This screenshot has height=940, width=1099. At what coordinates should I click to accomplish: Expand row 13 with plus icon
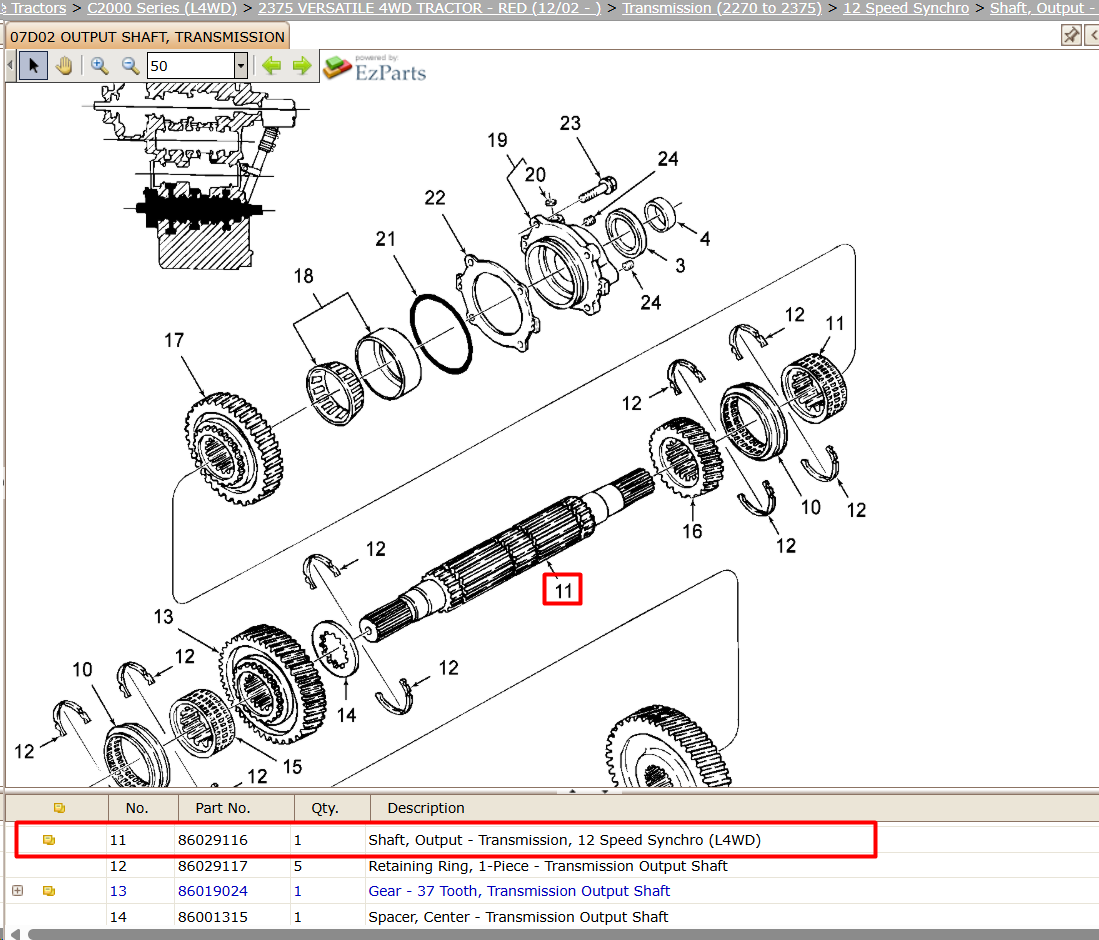click(x=18, y=891)
